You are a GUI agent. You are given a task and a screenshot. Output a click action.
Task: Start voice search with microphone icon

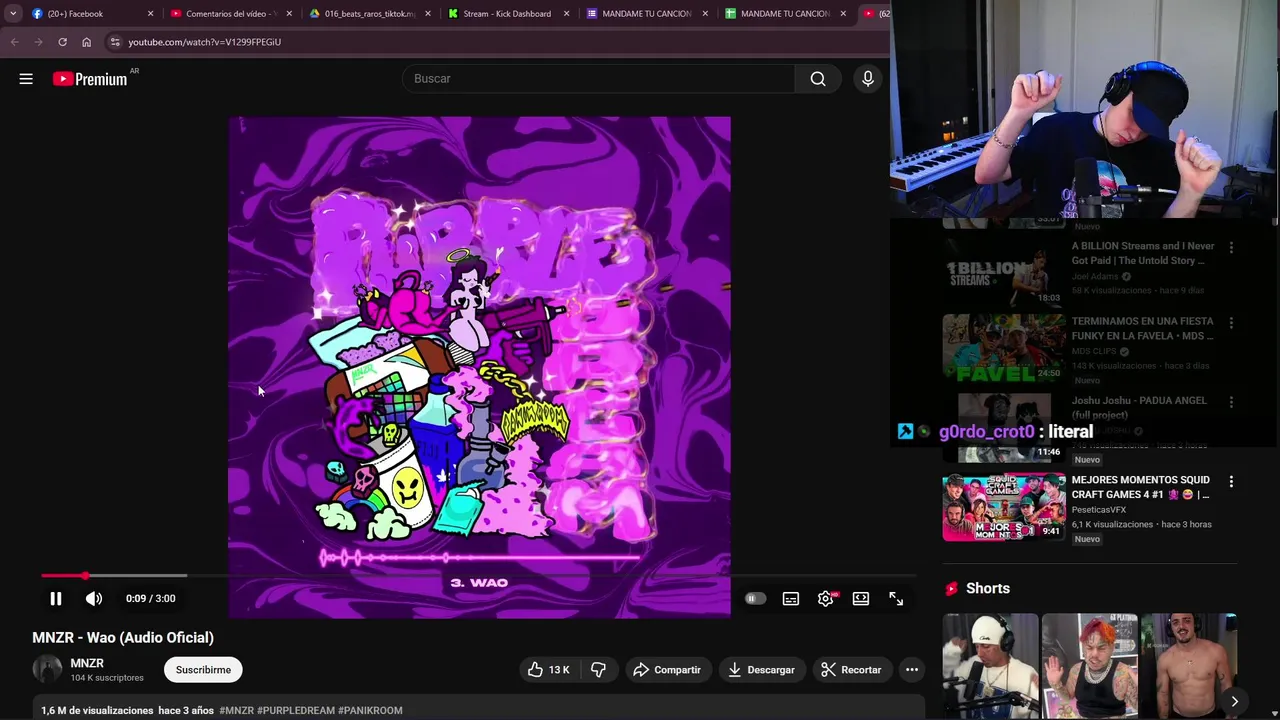[x=868, y=78]
